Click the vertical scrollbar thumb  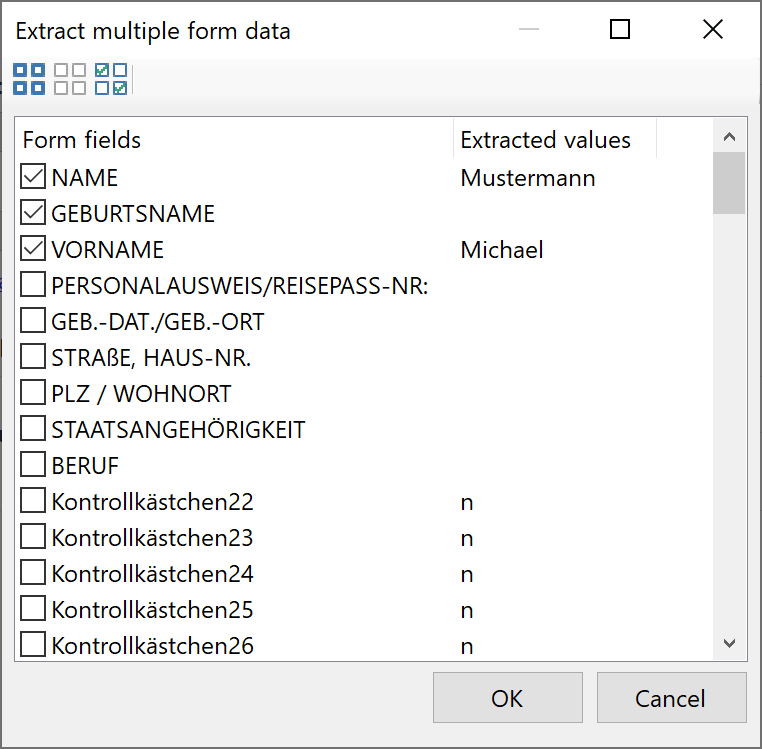pos(729,183)
